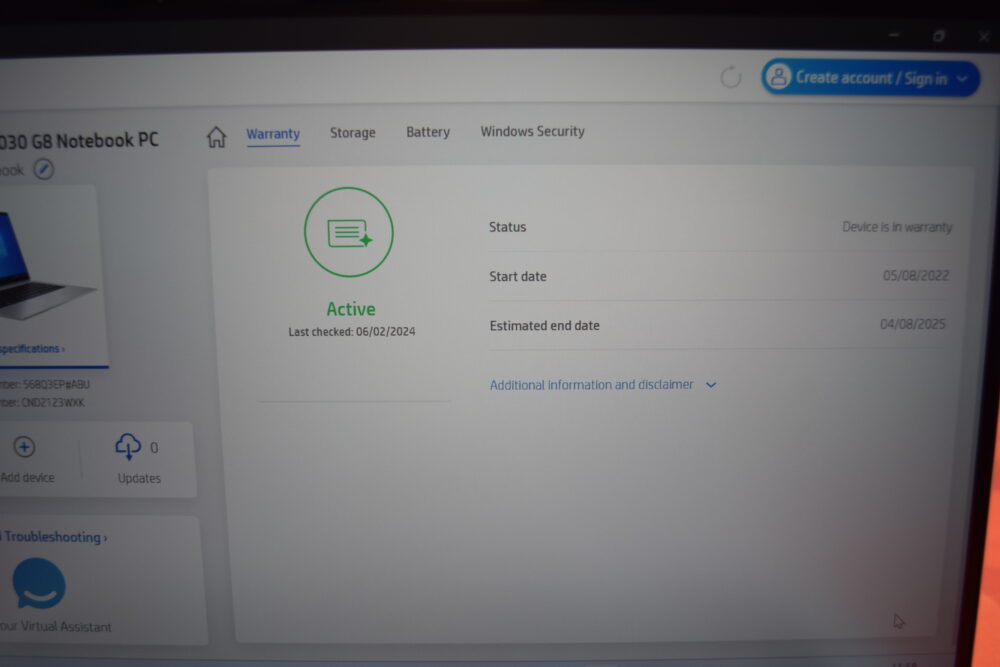Viewport: 1000px width, 667px height.
Task: Expand the sign-in dropdown chevron
Action: (963, 79)
